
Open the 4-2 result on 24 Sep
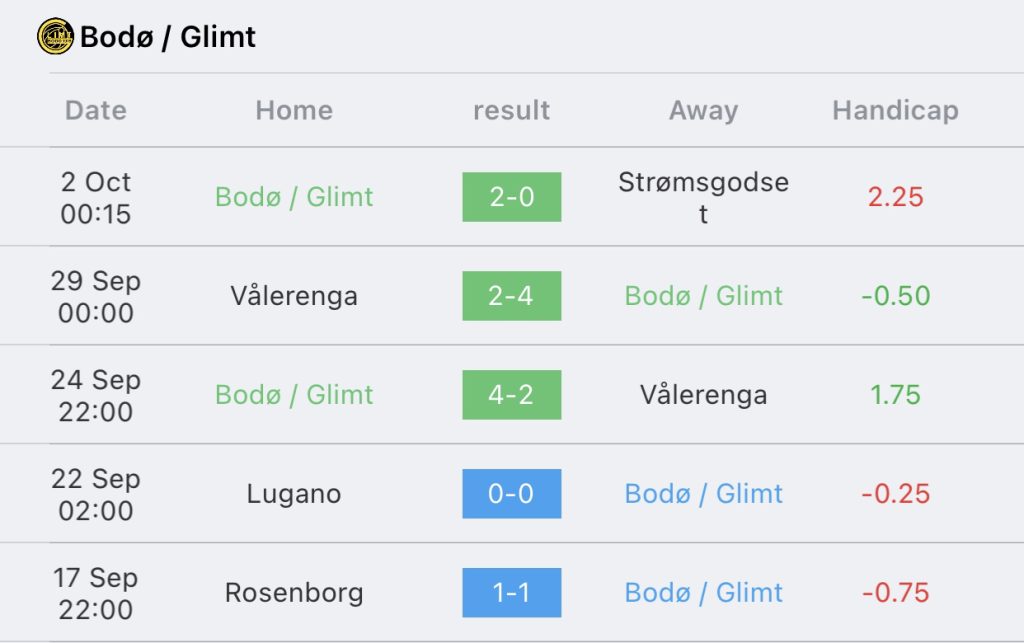tap(512, 395)
